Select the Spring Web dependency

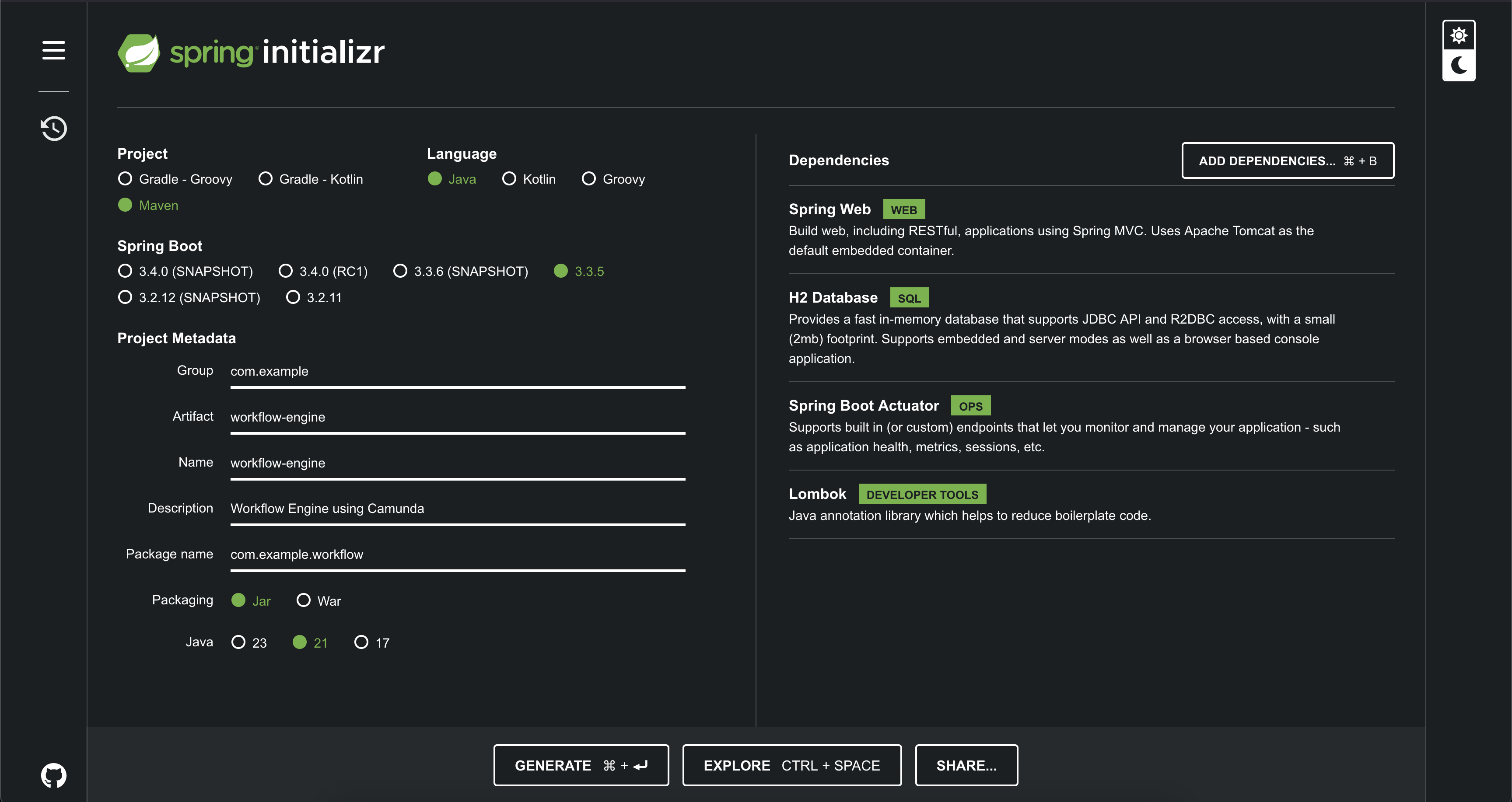(830, 209)
